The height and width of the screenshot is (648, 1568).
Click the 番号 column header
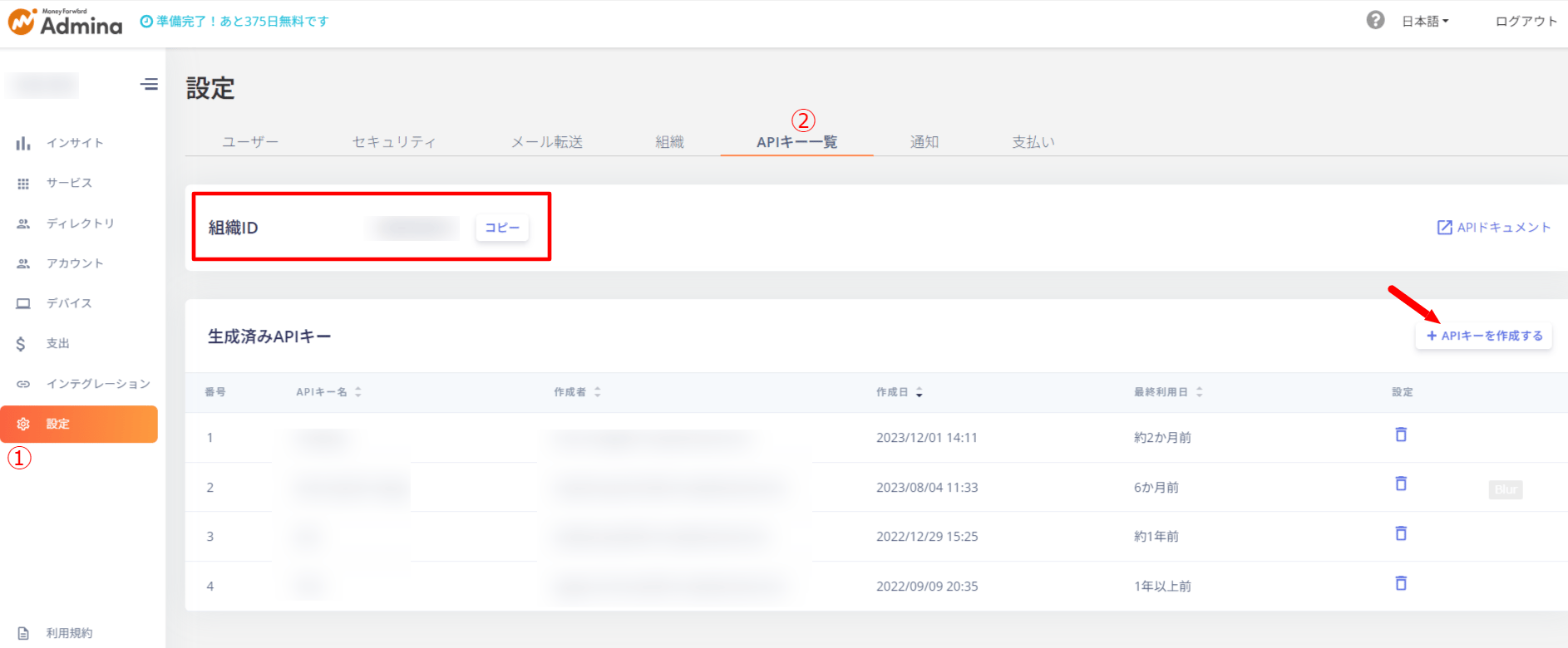[215, 392]
